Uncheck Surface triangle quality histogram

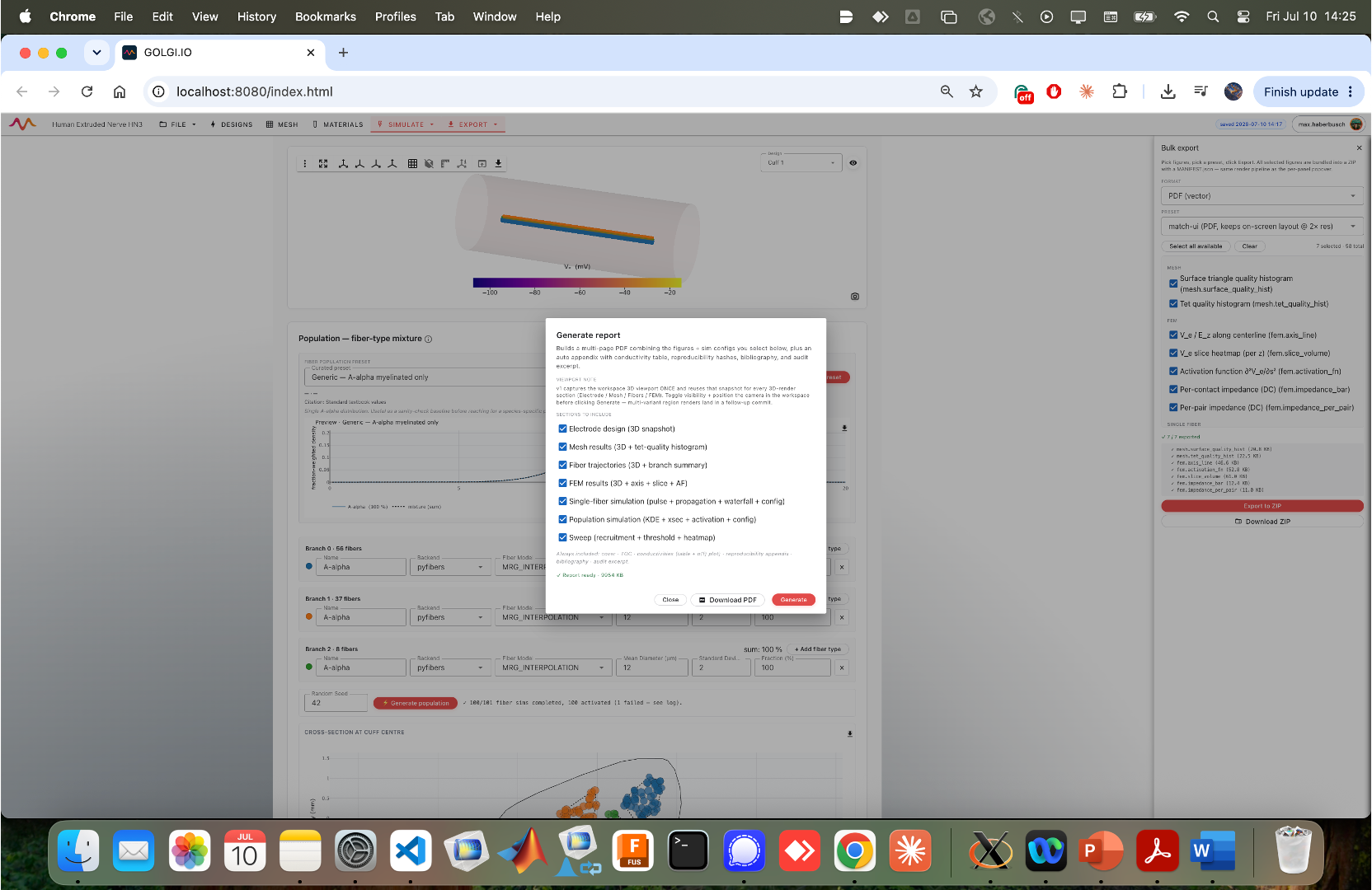tap(1173, 283)
